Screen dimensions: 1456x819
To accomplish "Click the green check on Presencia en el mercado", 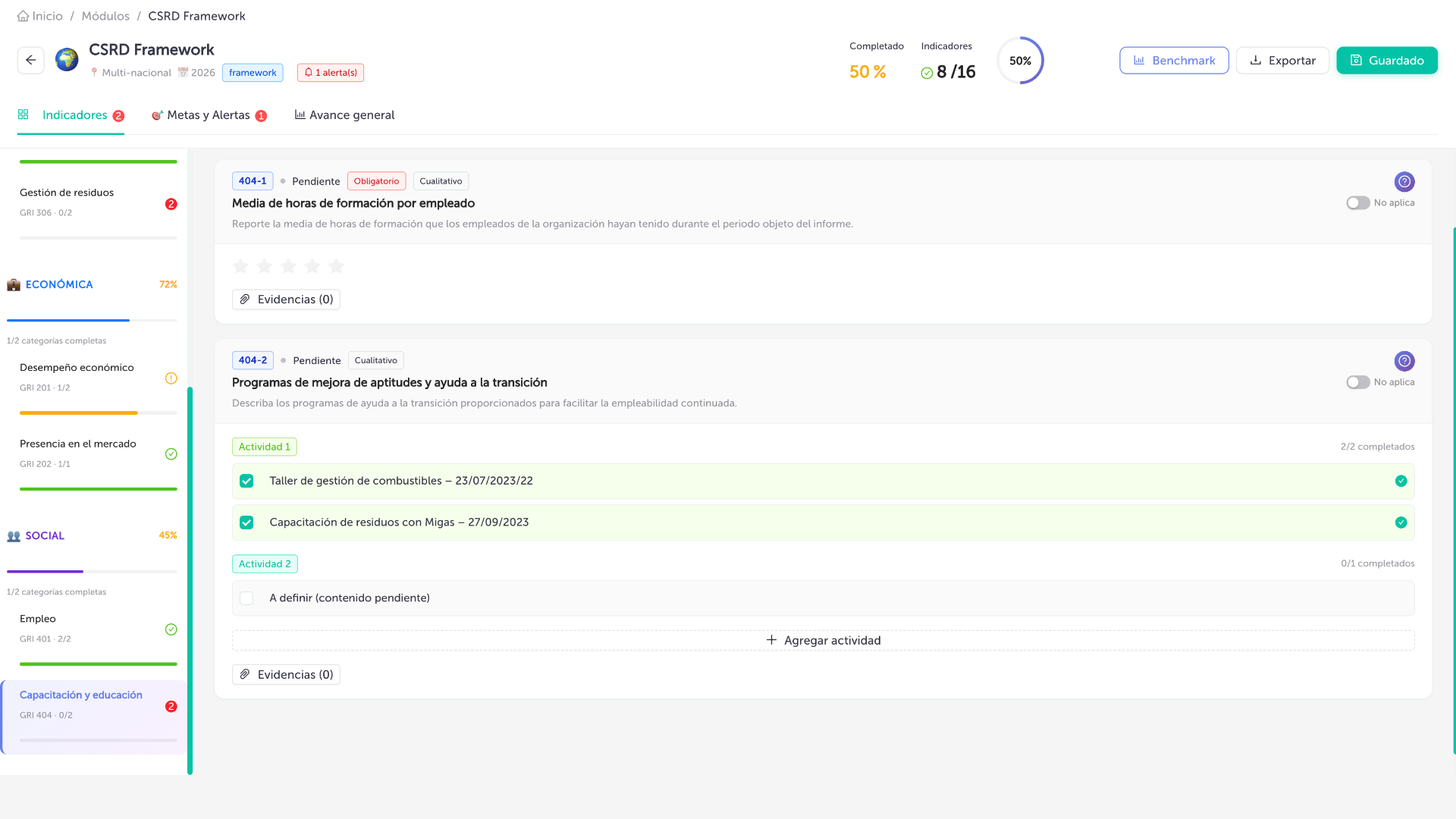I will click(x=171, y=454).
